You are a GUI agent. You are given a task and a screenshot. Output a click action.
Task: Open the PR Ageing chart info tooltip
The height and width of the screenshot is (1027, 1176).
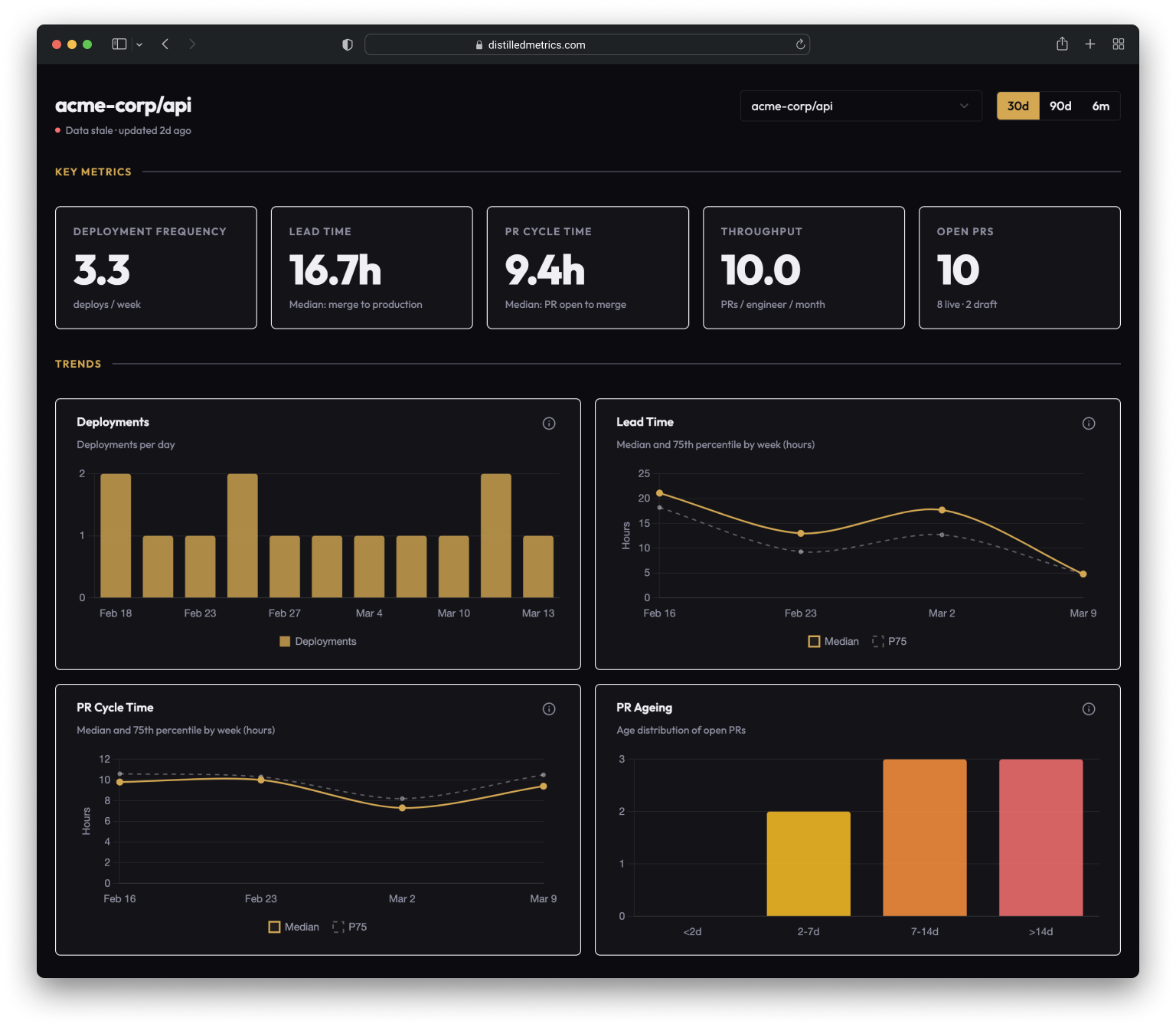tap(1089, 708)
